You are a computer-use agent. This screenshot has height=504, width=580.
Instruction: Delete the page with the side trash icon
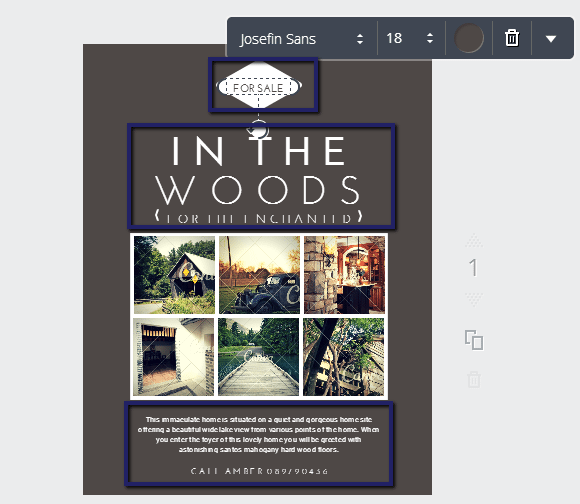point(474,379)
